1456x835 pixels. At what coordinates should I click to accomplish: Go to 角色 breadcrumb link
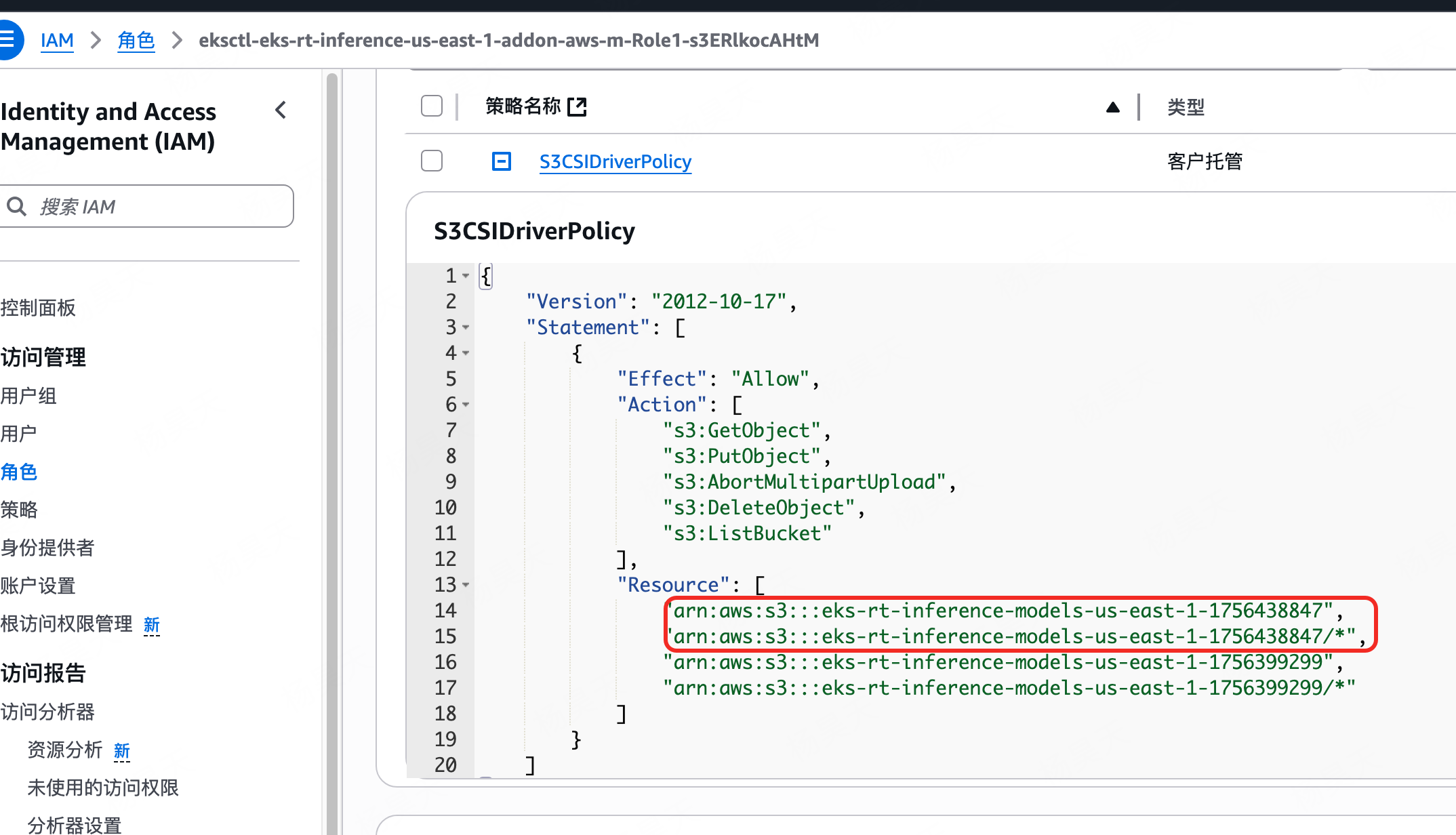click(136, 41)
